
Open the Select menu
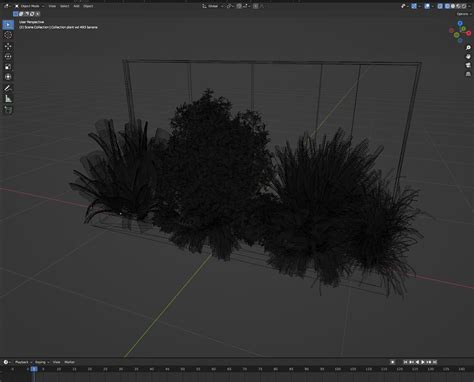coord(64,6)
